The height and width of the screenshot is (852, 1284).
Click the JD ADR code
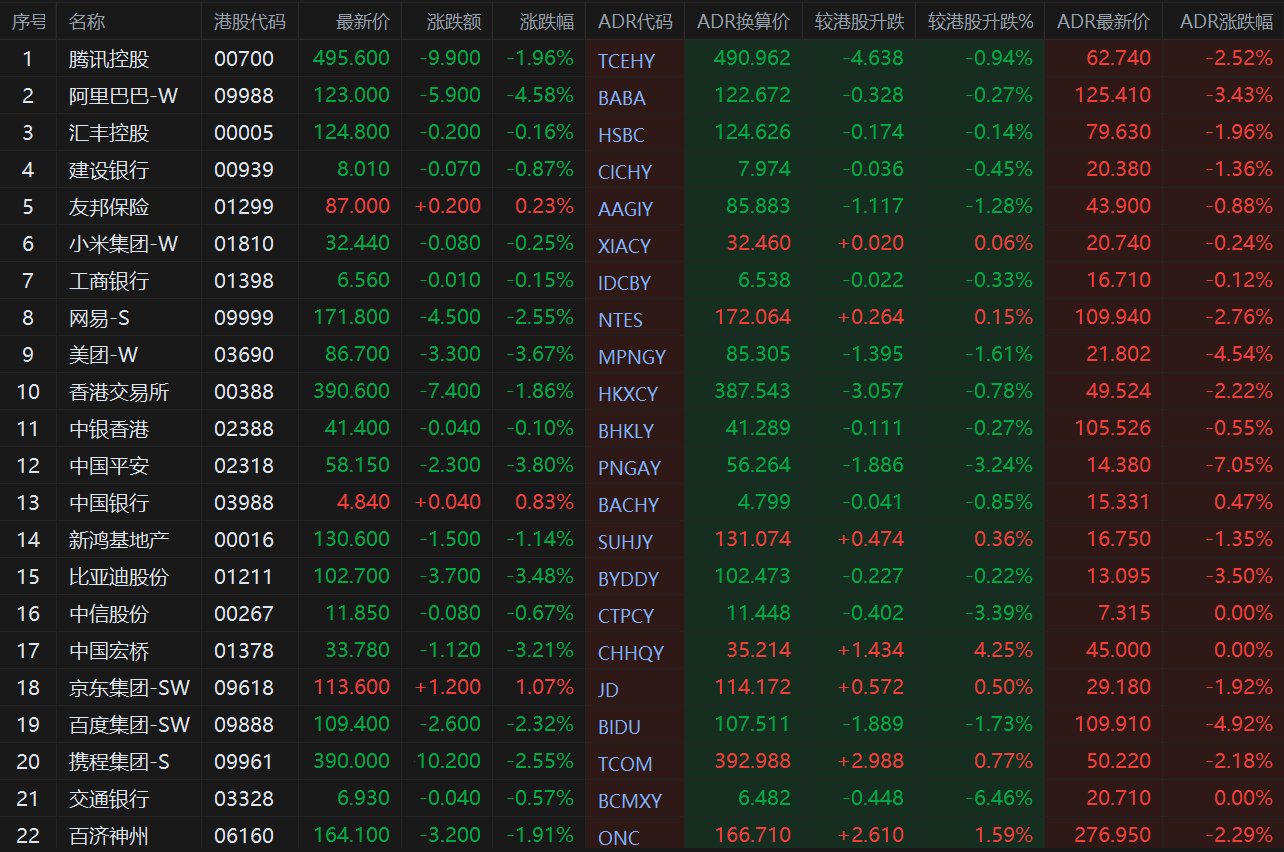click(607, 690)
